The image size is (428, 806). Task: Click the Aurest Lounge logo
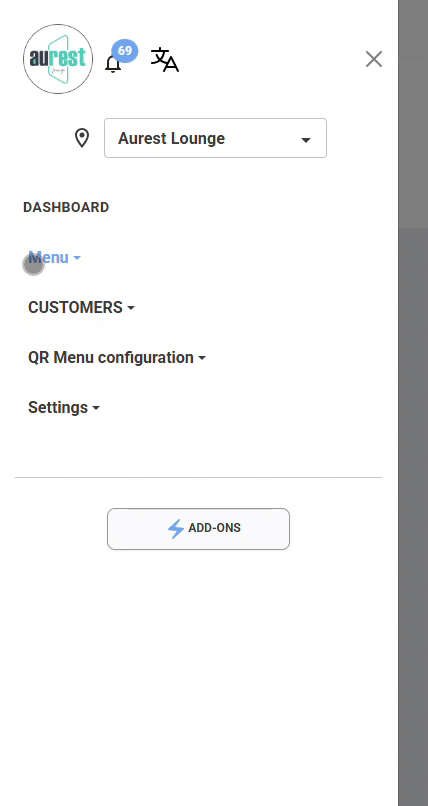tap(58, 59)
